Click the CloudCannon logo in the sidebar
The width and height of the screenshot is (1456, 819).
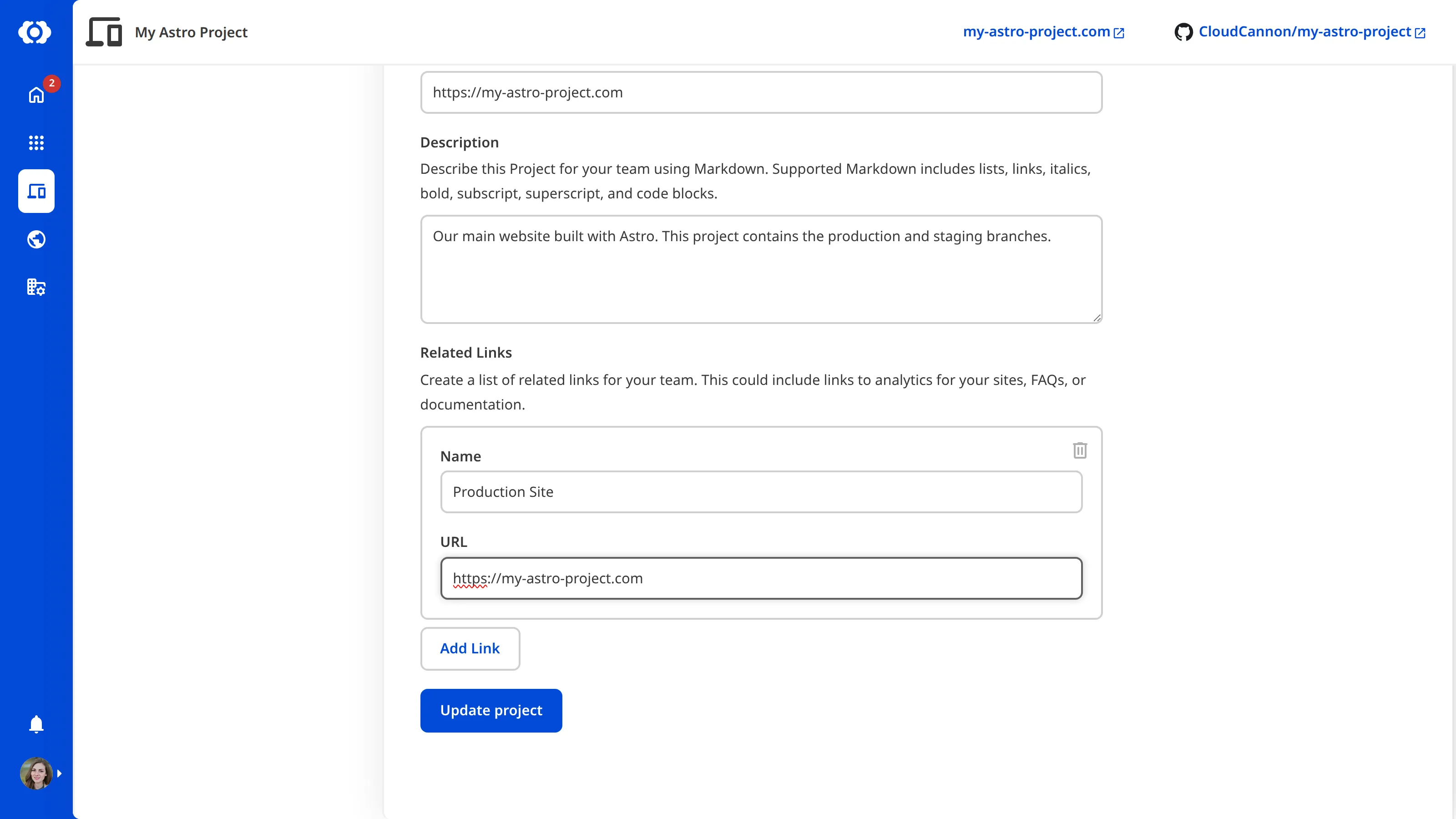coord(35,32)
